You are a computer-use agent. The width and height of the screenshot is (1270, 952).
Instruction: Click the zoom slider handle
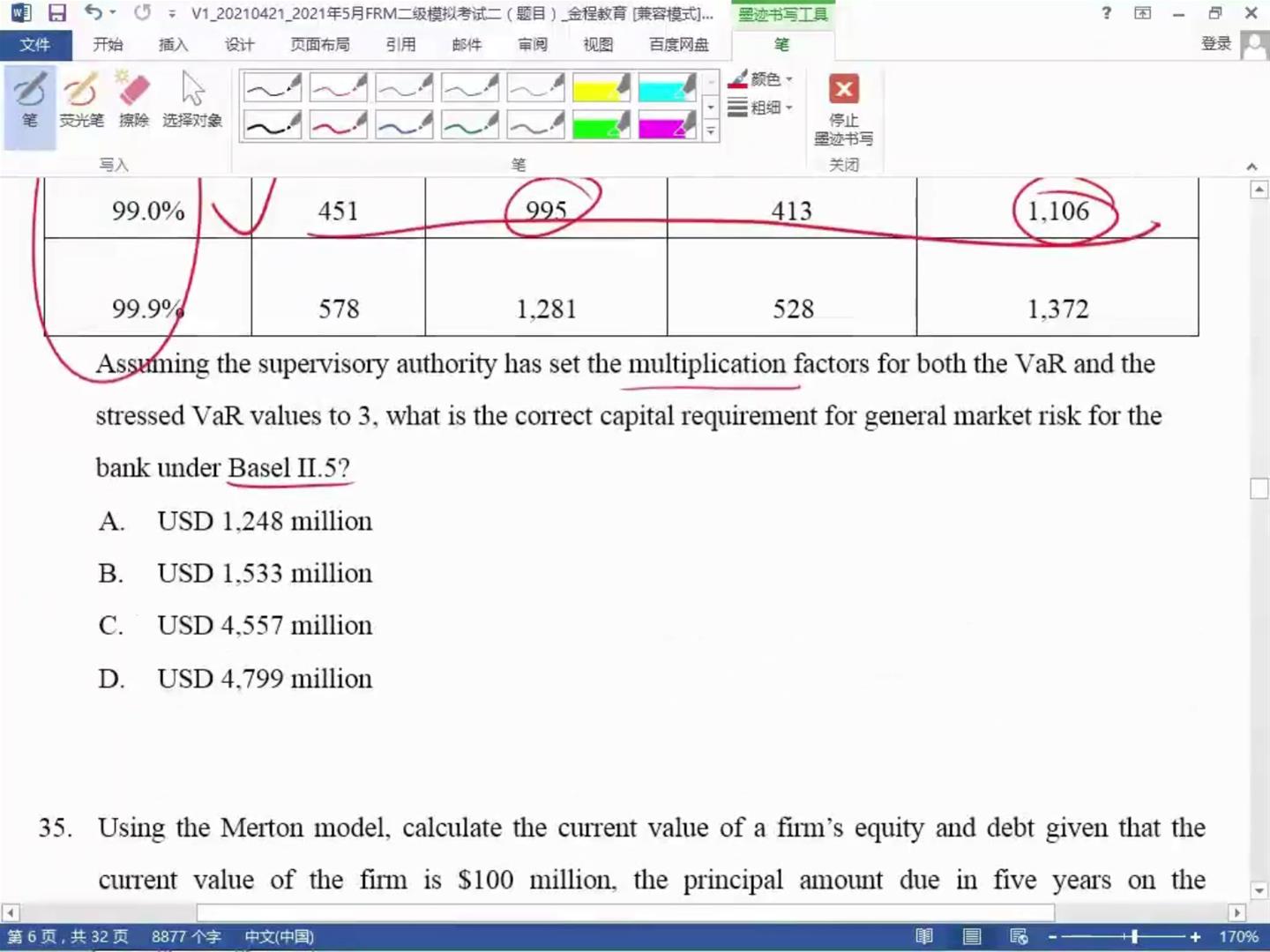[x=1134, y=936]
